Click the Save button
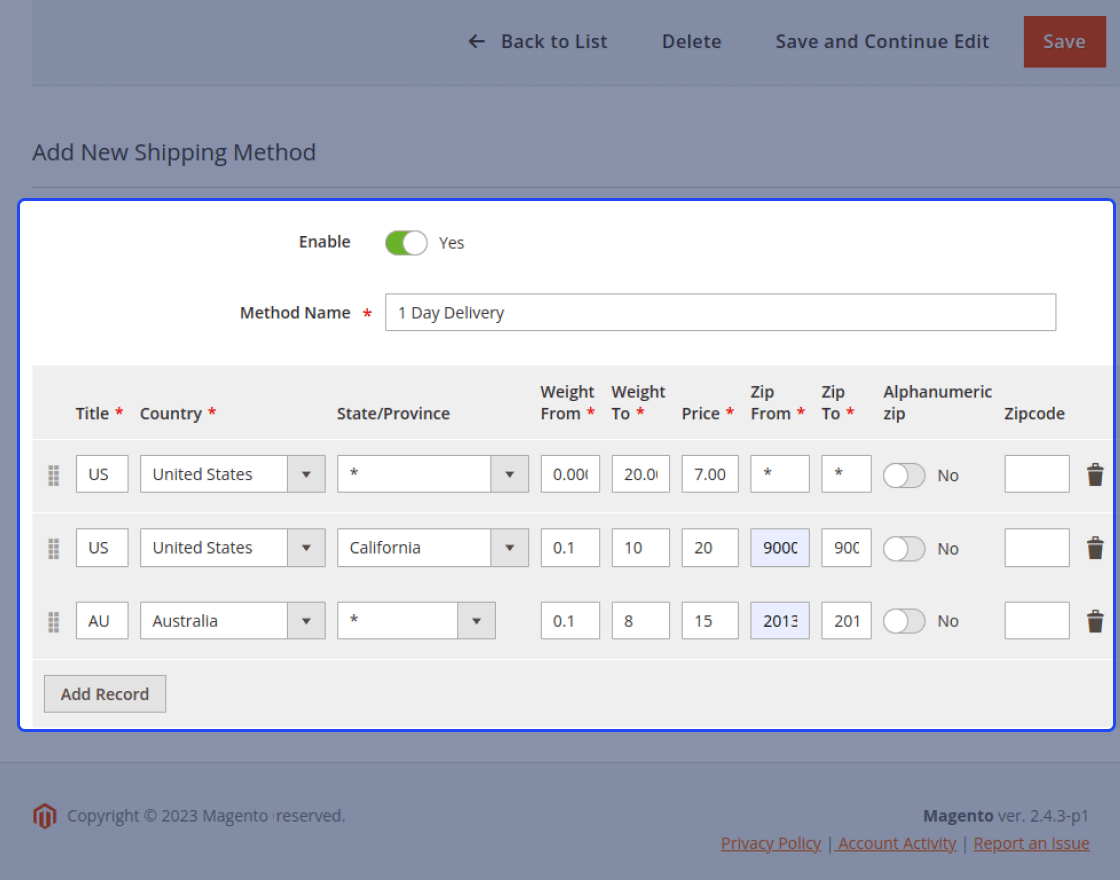This screenshot has height=880, width=1120. click(1064, 41)
